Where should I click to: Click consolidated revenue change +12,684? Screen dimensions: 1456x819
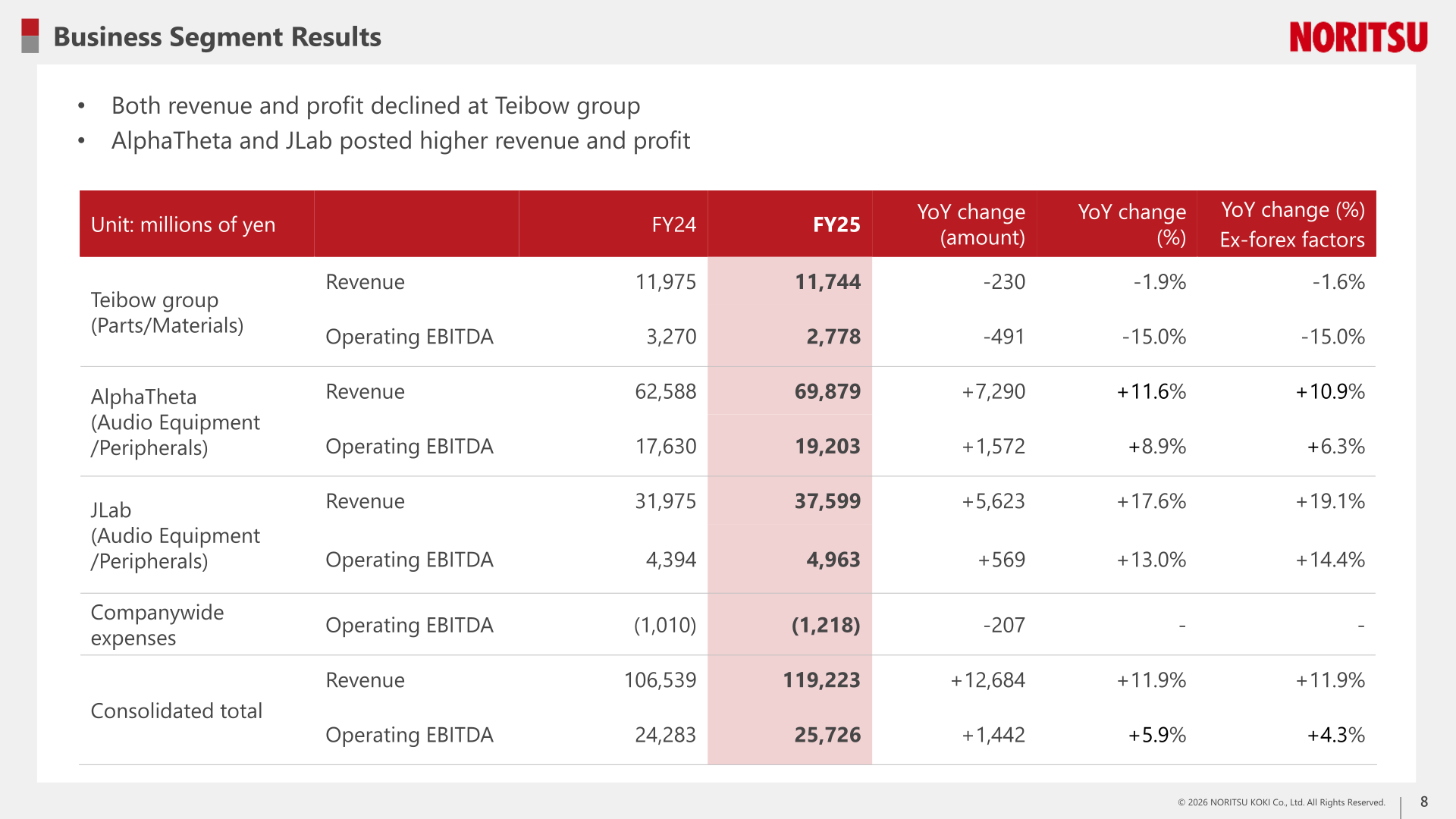[x=988, y=680]
